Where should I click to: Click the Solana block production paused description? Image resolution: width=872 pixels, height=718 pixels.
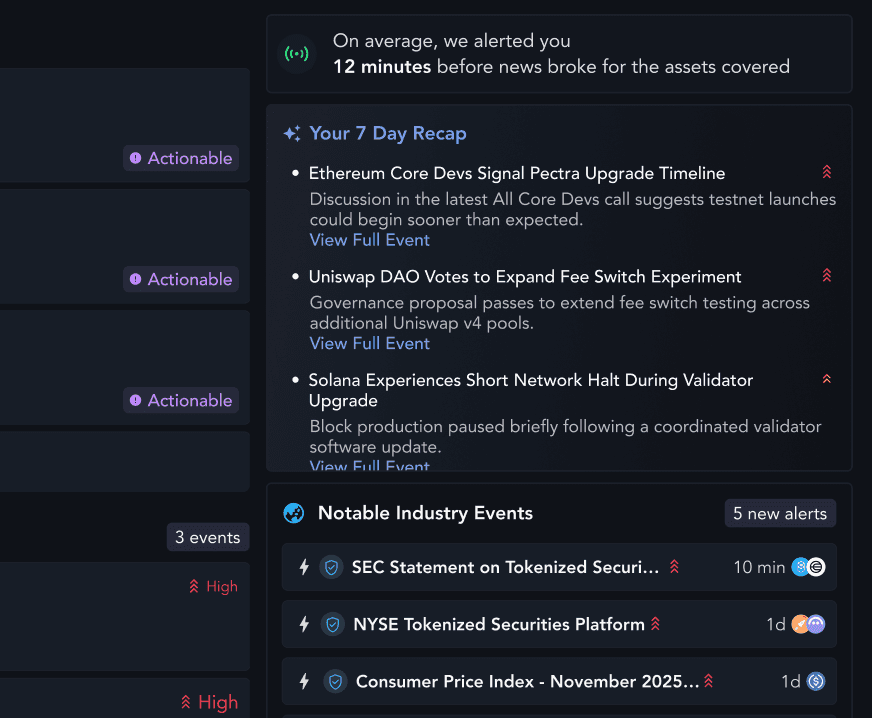pyautogui.click(x=566, y=437)
